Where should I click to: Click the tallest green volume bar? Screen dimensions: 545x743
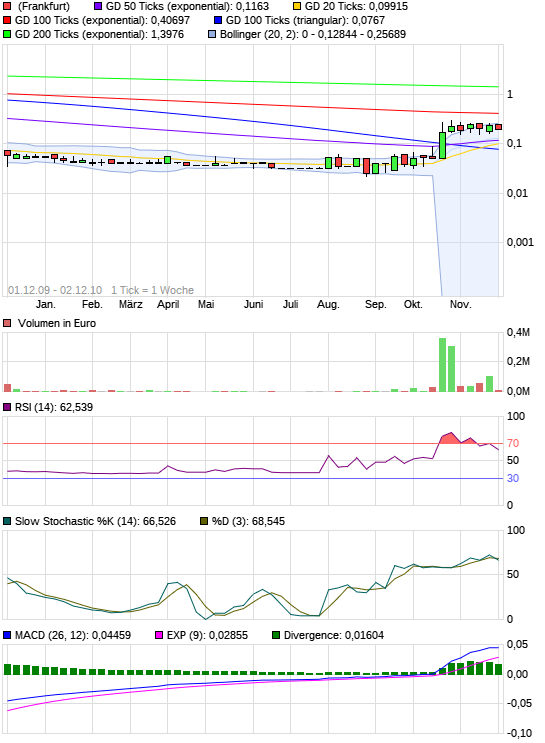coord(442,365)
